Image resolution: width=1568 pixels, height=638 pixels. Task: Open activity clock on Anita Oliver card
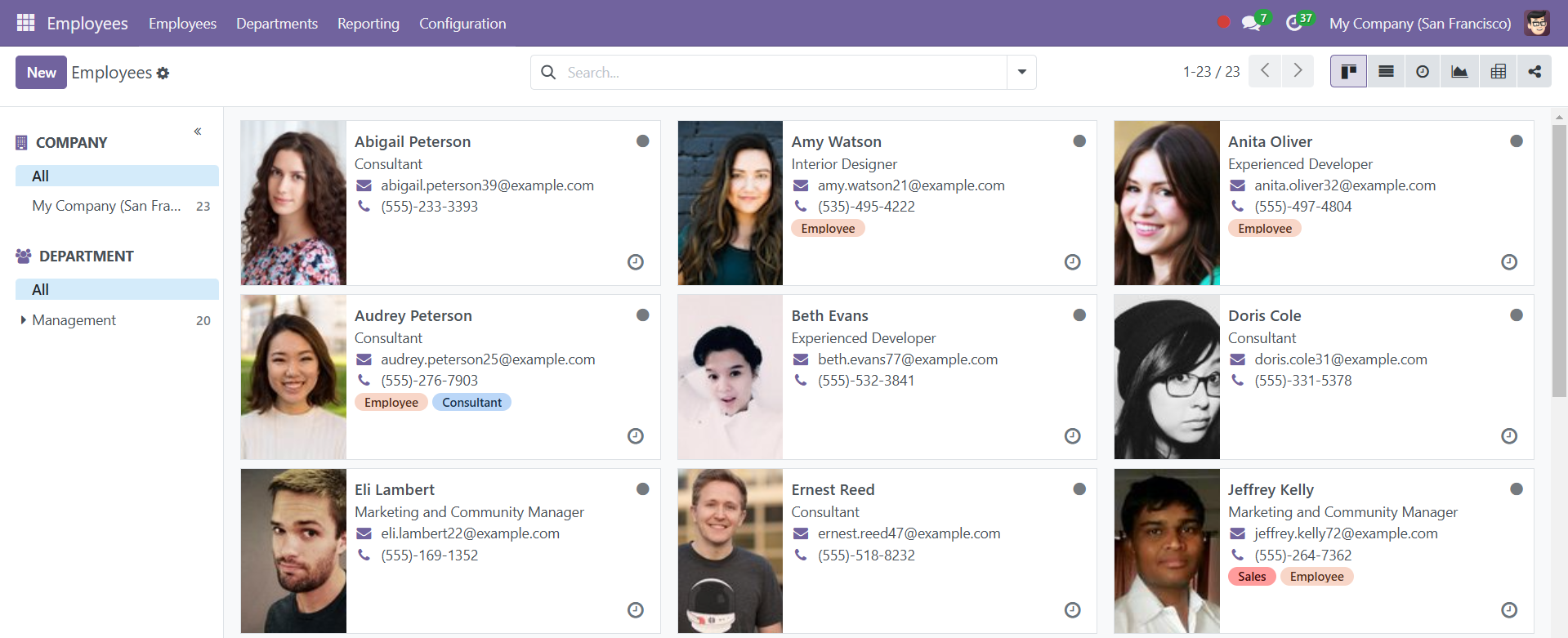pyautogui.click(x=1509, y=262)
